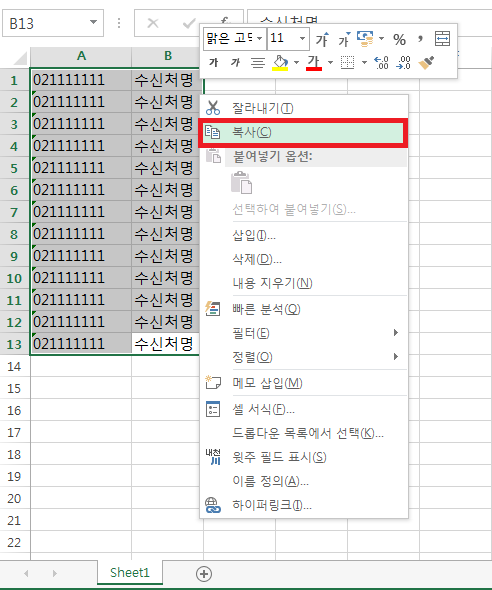Screen dimensions: 492x590
Task: Click the center alignment icon
Action: [x=258, y=62]
